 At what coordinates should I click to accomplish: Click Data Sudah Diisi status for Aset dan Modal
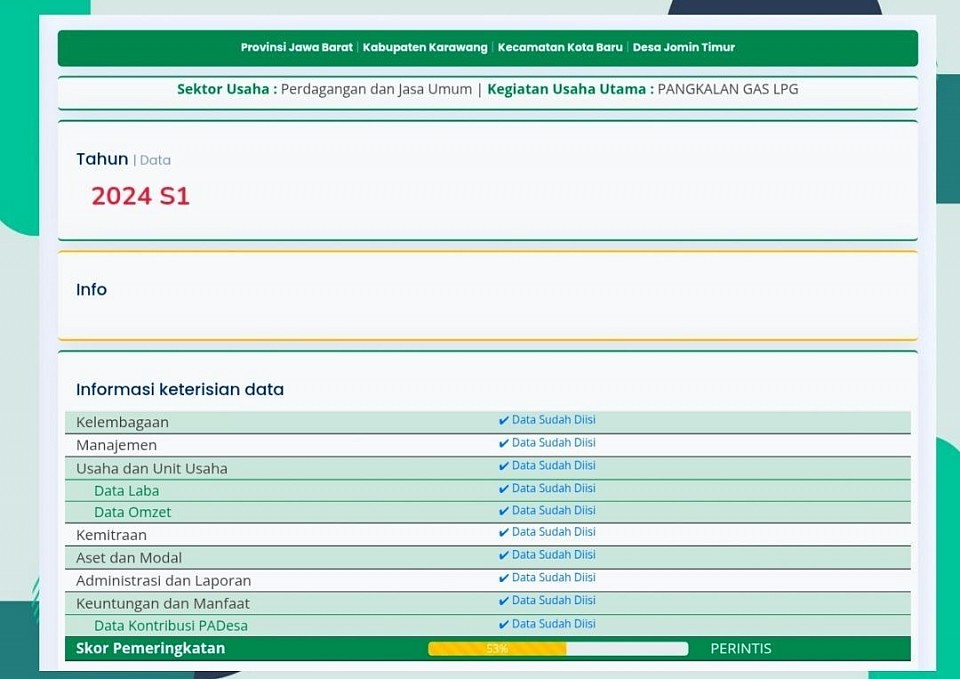pyautogui.click(x=553, y=555)
